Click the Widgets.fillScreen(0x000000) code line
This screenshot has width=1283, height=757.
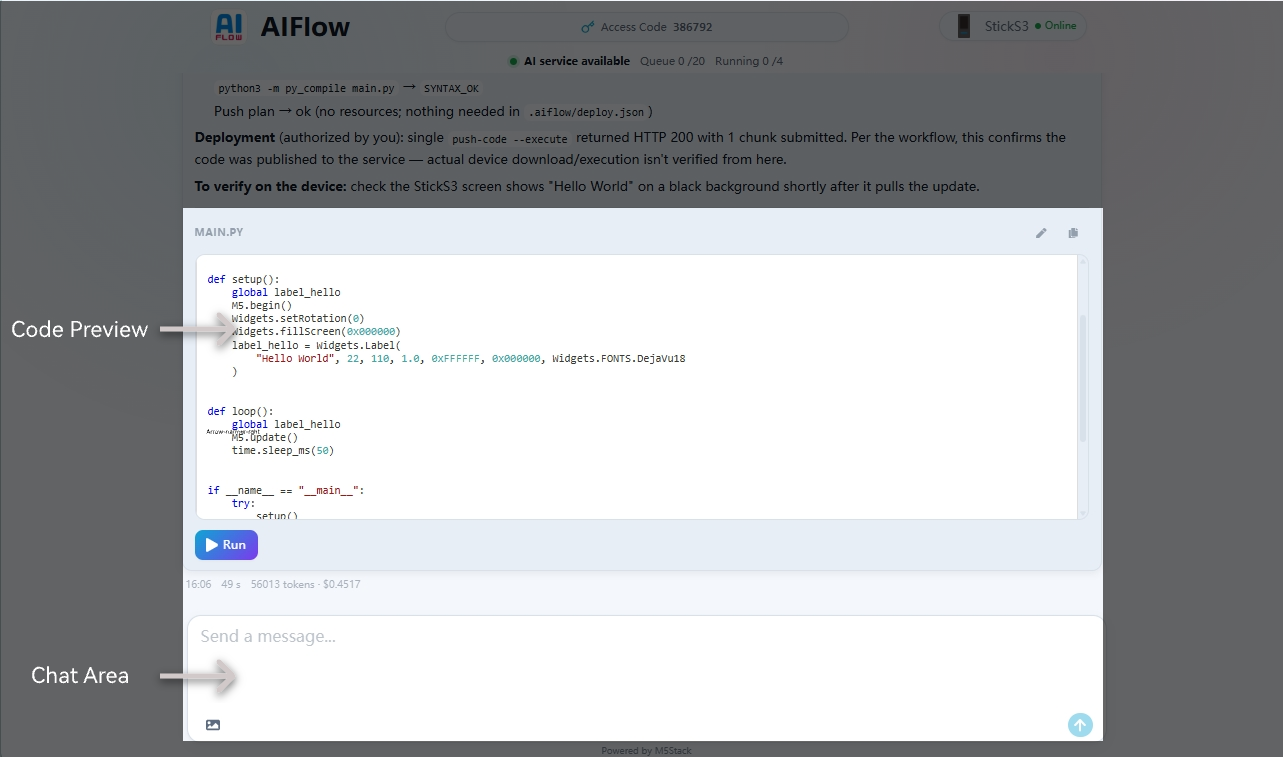tap(316, 332)
